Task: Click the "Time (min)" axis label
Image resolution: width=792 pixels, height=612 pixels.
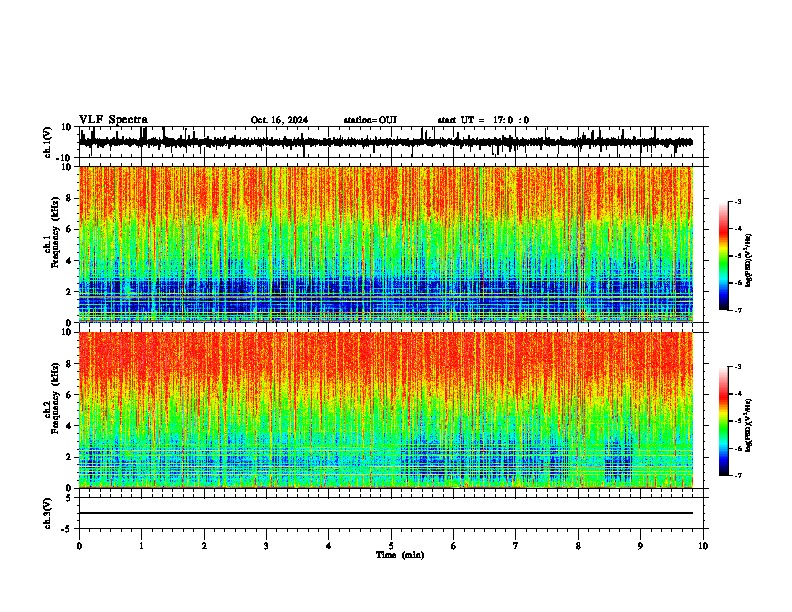Action: tap(400, 555)
